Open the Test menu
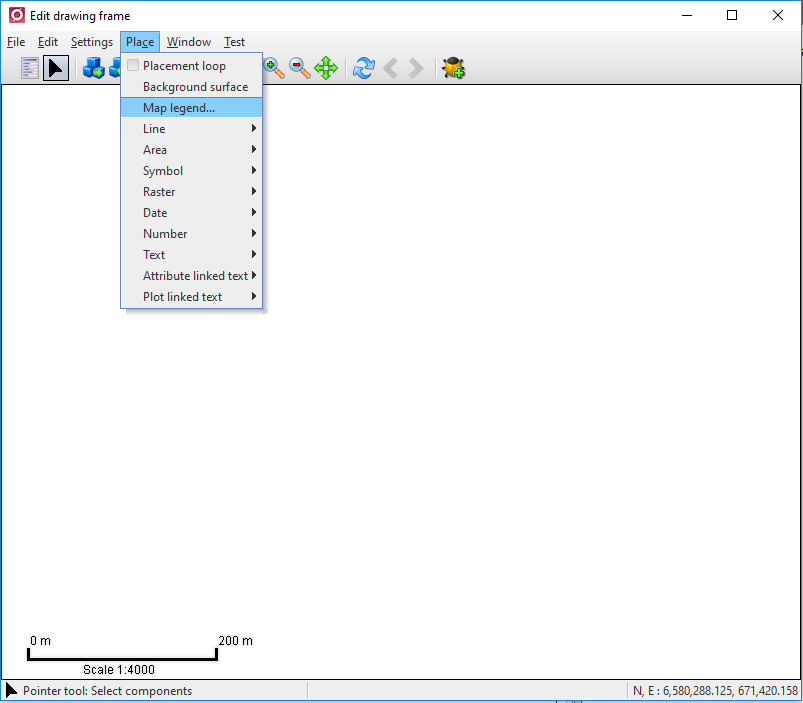Viewport: 803px width, 703px height. click(234, 42)
